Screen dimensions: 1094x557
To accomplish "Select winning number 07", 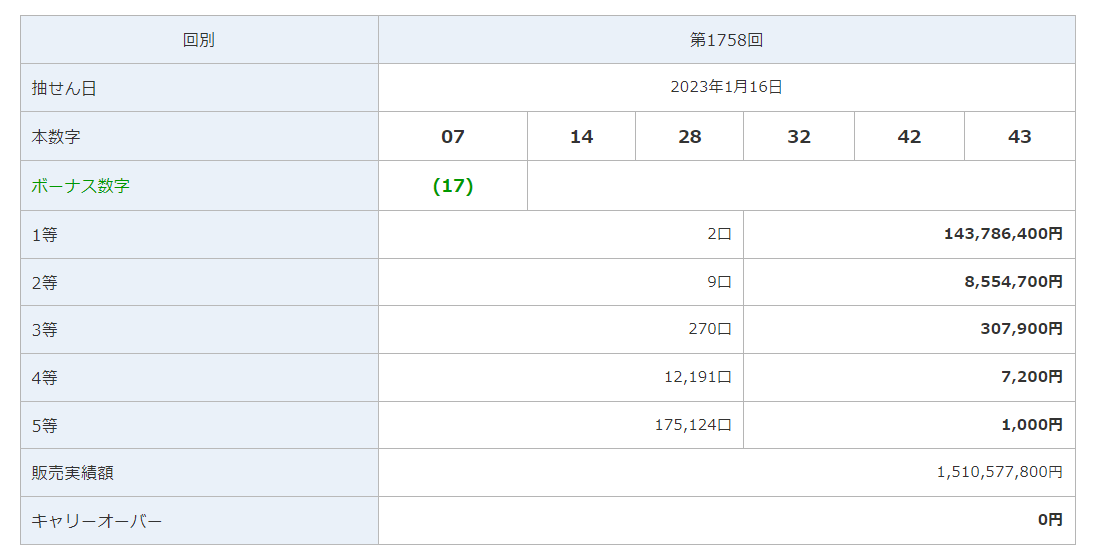I will (453, 137).
